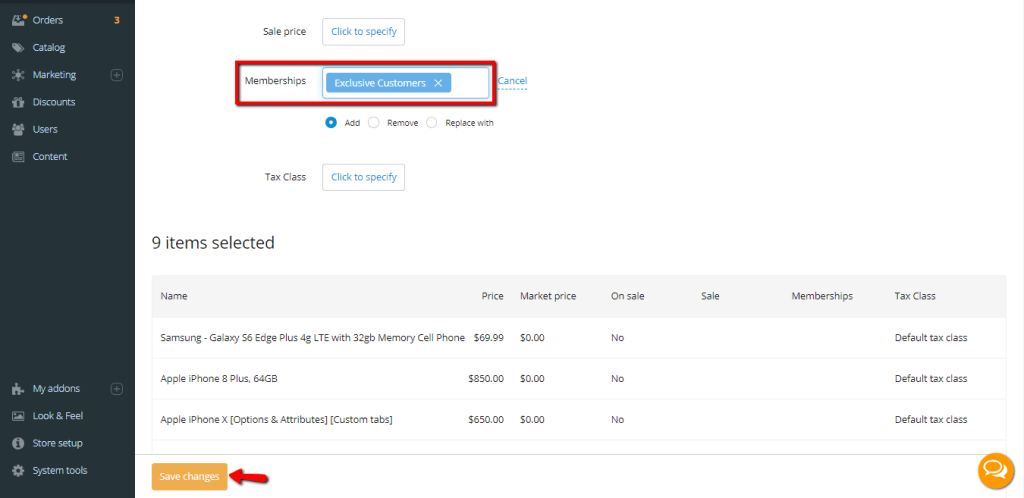Image resolution: width=1024 pixels, height=498 pixels.
Task: Select the Replace with radio option
Action: (432, 122)
